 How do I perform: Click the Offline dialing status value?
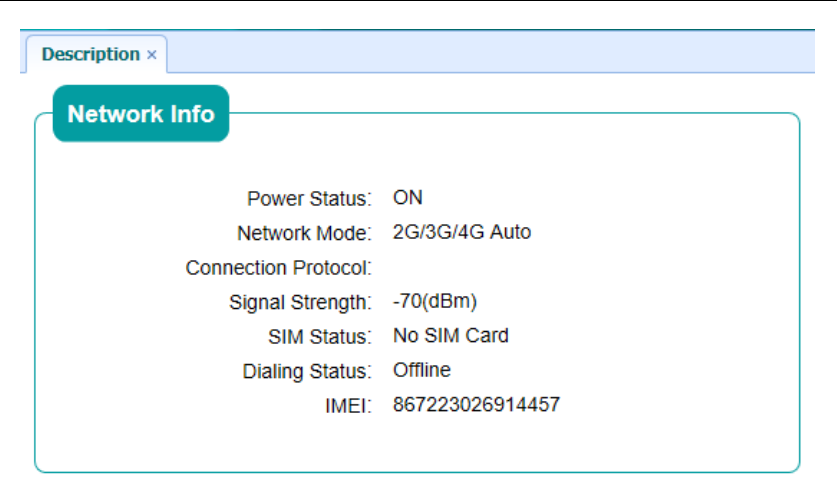(422, 370)
